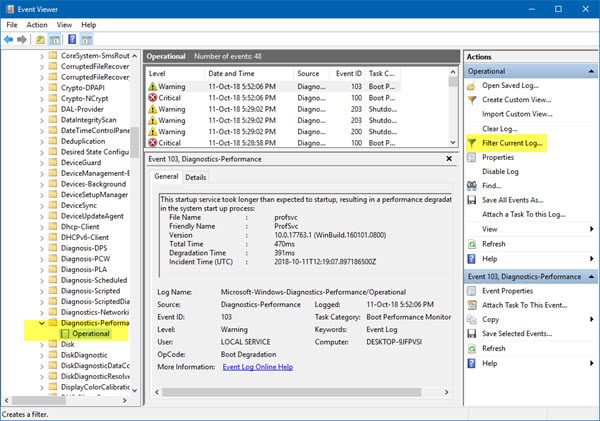
Task: Sort events by the Level column header
Action: (x=175, y=73)
